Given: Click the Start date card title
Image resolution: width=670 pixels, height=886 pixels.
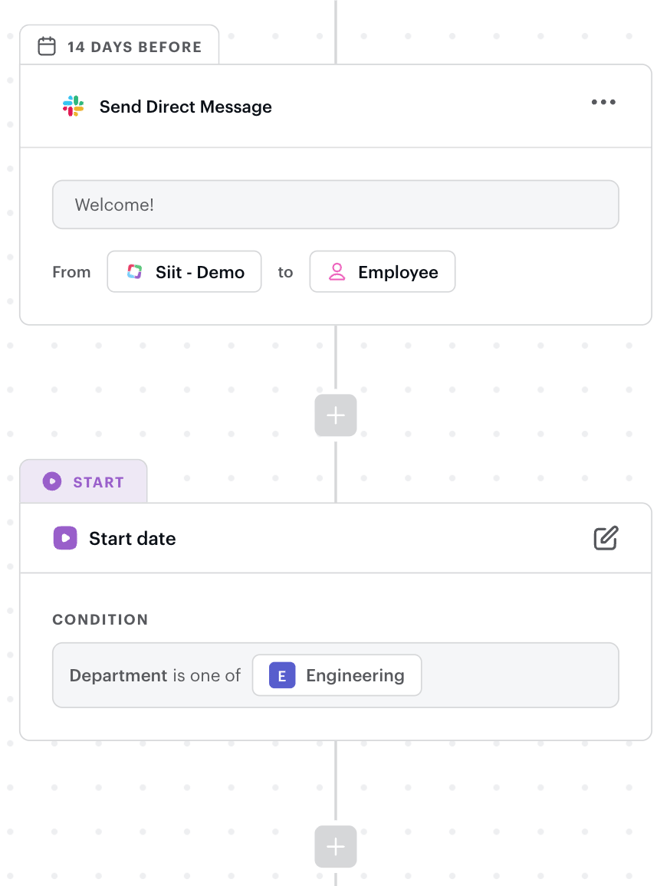Looking at the screenshot, I should [132, 538].
